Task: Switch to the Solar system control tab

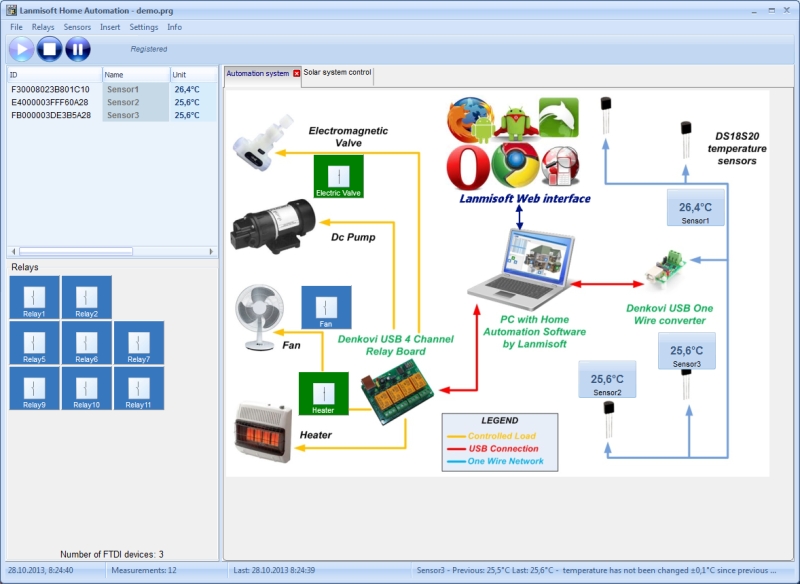Action: click(x=337, y=72)
